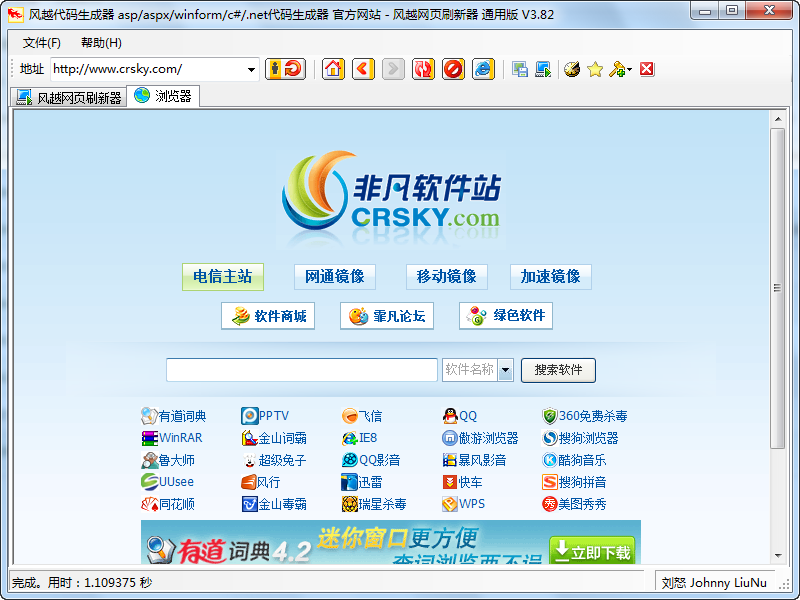Open the 帮助(H) menu
Image resolution: width=800 pixels, height=600 pixels.
click(101, 43)
